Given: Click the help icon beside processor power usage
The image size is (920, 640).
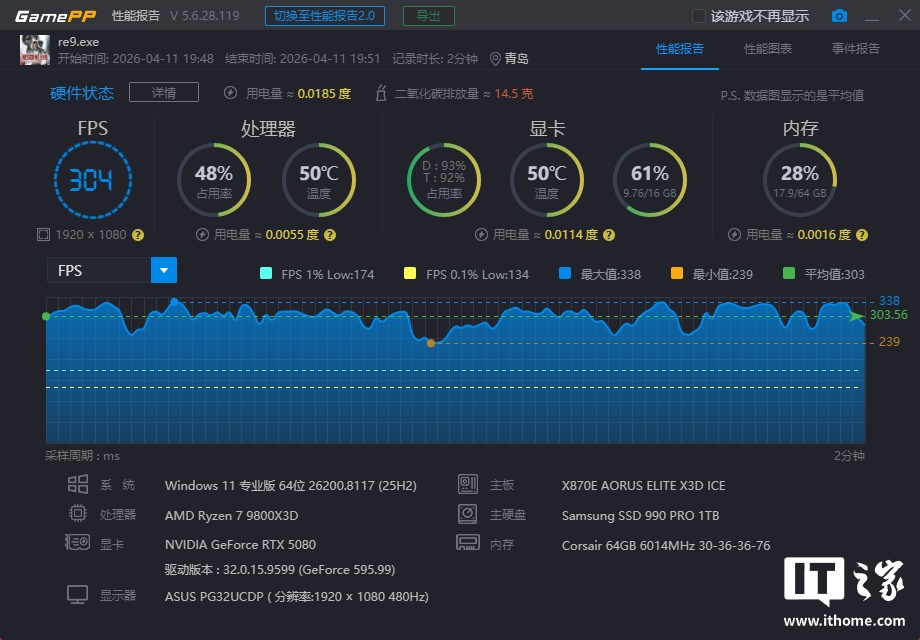Looking at the screenshot, I should click(330, 235).
